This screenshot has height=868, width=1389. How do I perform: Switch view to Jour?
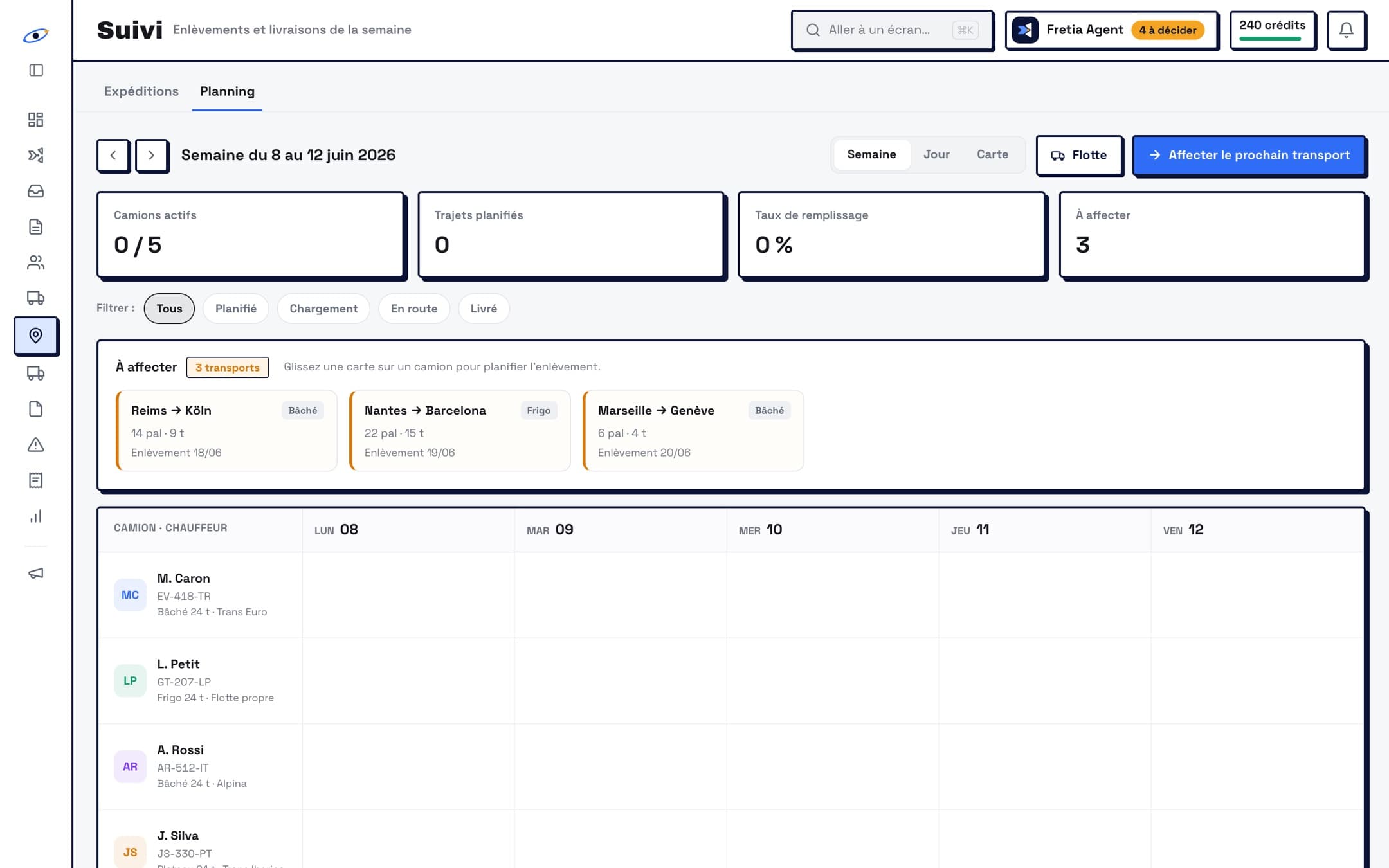coord(936,154)
